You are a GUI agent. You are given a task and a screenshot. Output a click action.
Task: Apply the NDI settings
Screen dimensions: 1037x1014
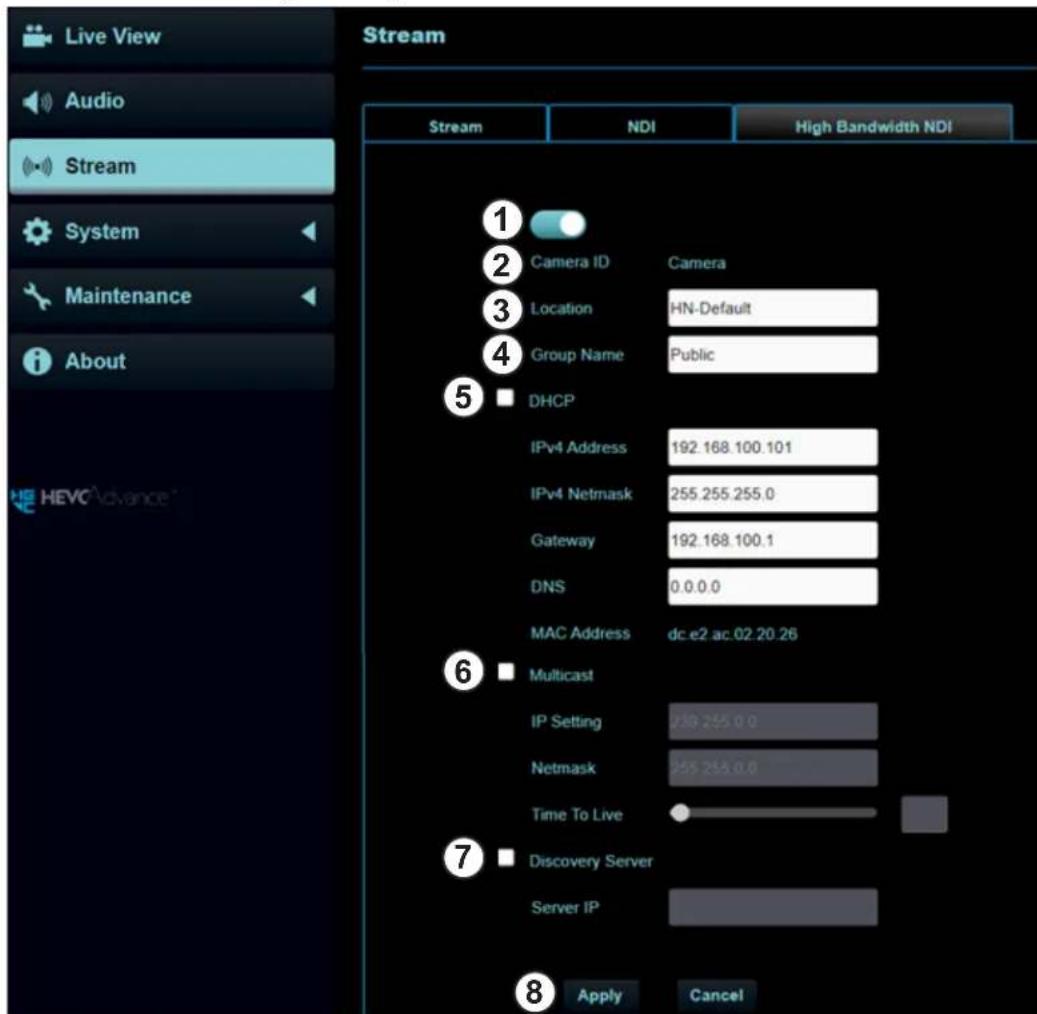(x=600, y=995)
